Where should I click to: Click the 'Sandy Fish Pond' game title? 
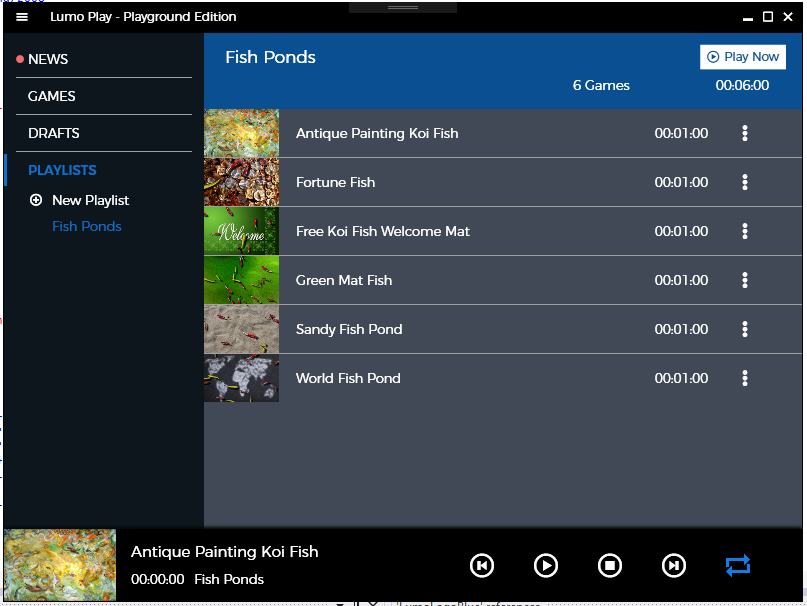(x=349, y=329)
